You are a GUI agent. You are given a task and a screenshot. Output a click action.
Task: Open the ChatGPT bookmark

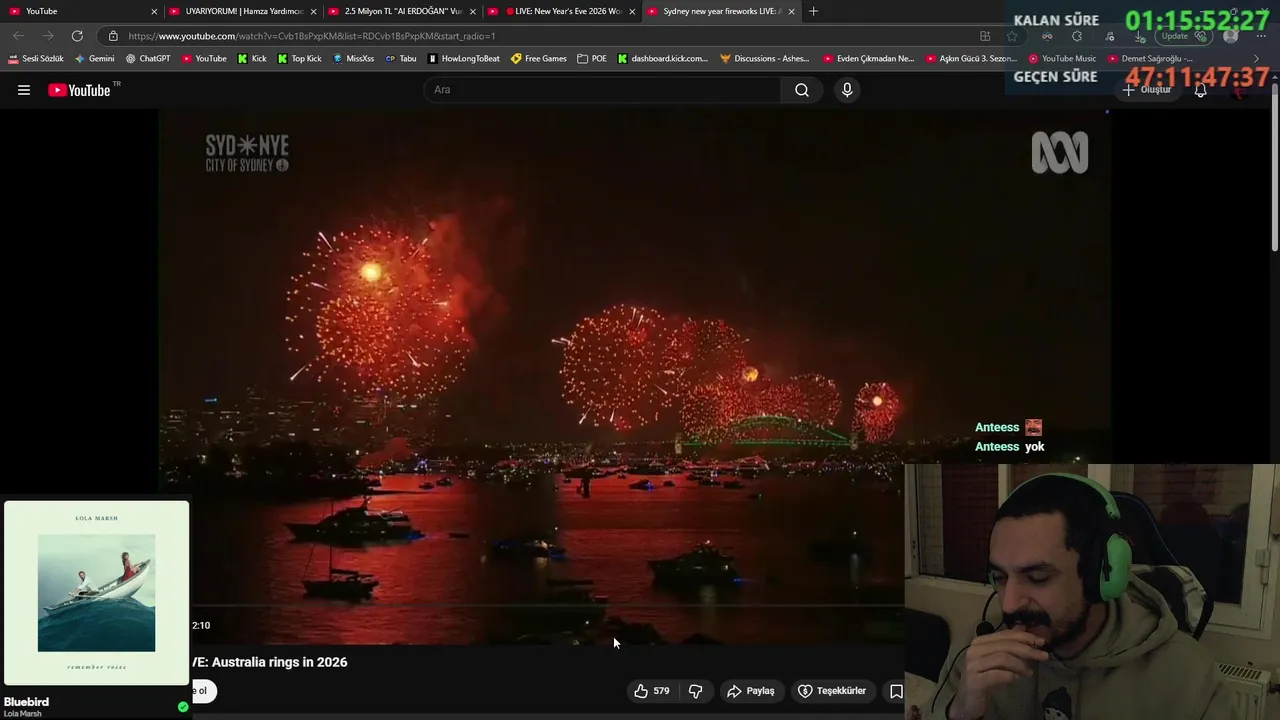(148, 59)
